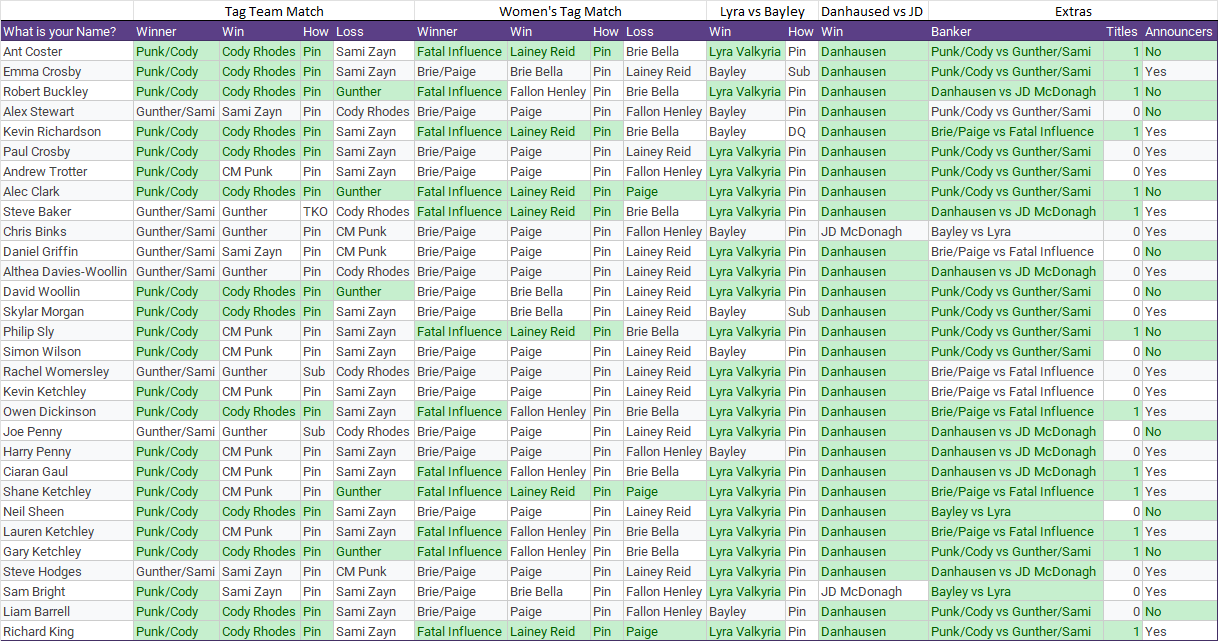The width and height of the screenshot is (1218, 641).
Task: Select the name cell 'Kevin Richardson'
Action: 67,131
